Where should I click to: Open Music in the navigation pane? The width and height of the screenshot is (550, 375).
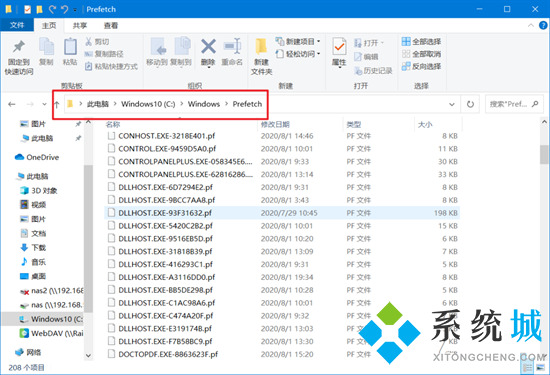click(33, 262)
